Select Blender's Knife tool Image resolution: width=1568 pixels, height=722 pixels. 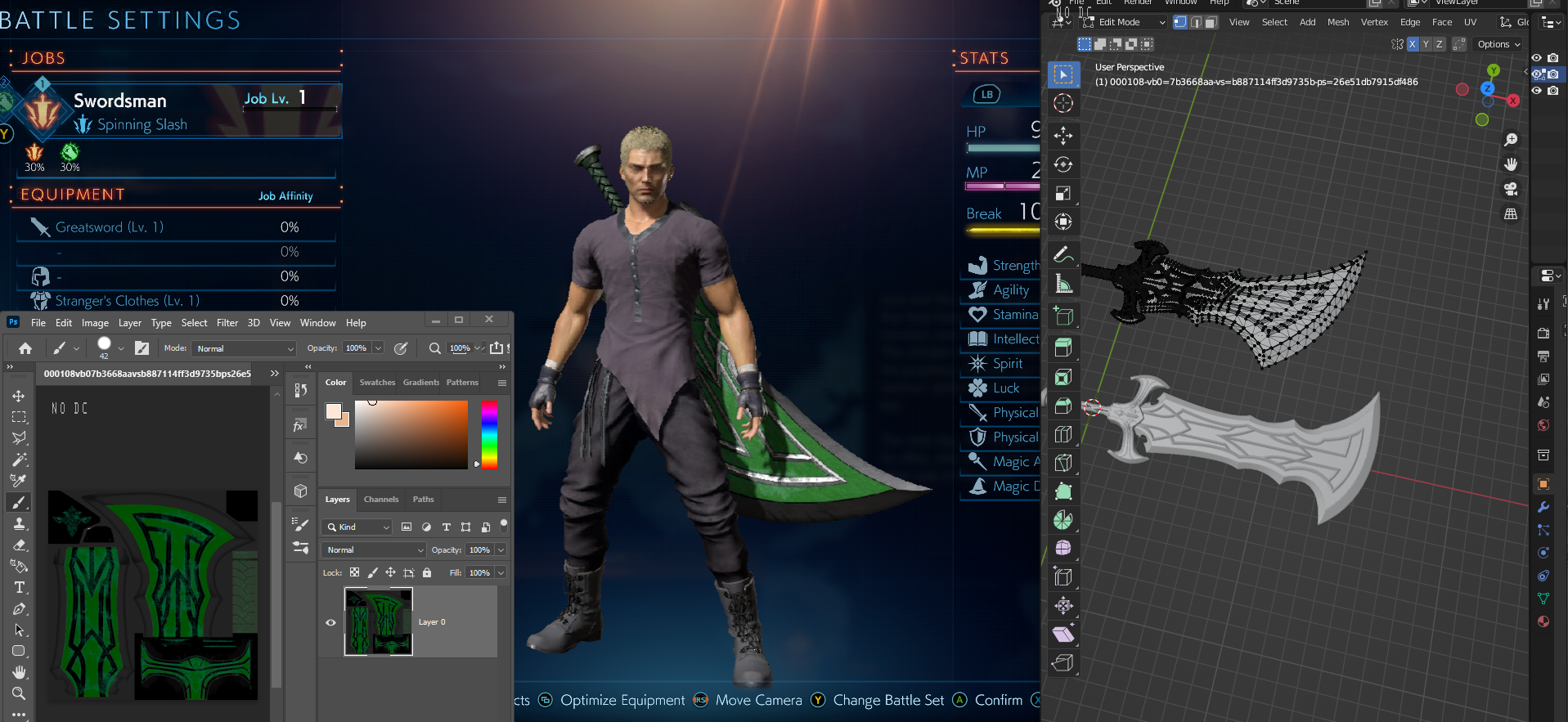(x=1063, y=463)
